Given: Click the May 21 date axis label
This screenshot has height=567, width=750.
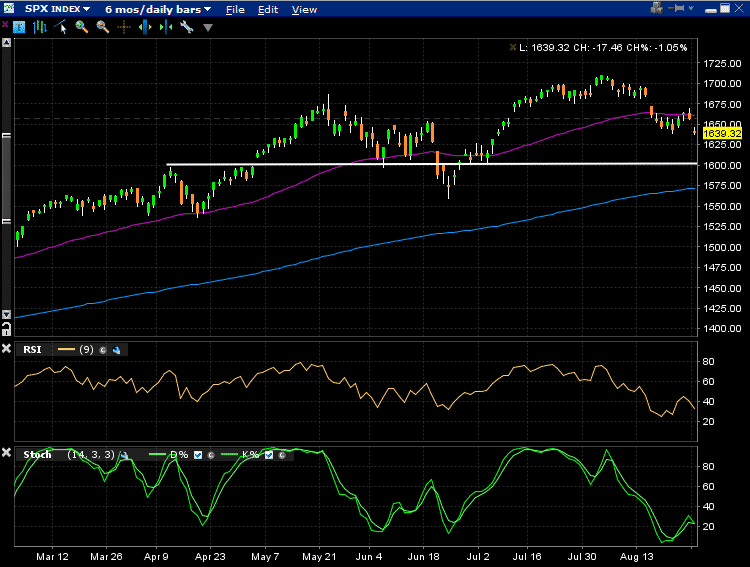Looking at the screenshot, I should click(319, 557).
